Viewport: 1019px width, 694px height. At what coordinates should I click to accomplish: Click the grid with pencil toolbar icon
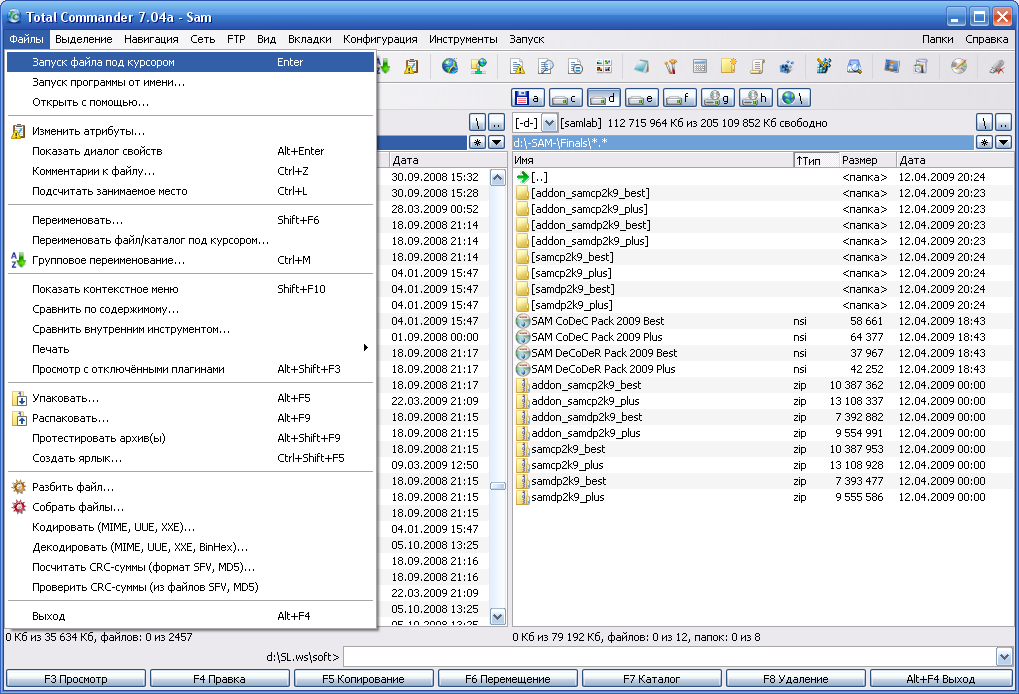click(x=824, y=66)
